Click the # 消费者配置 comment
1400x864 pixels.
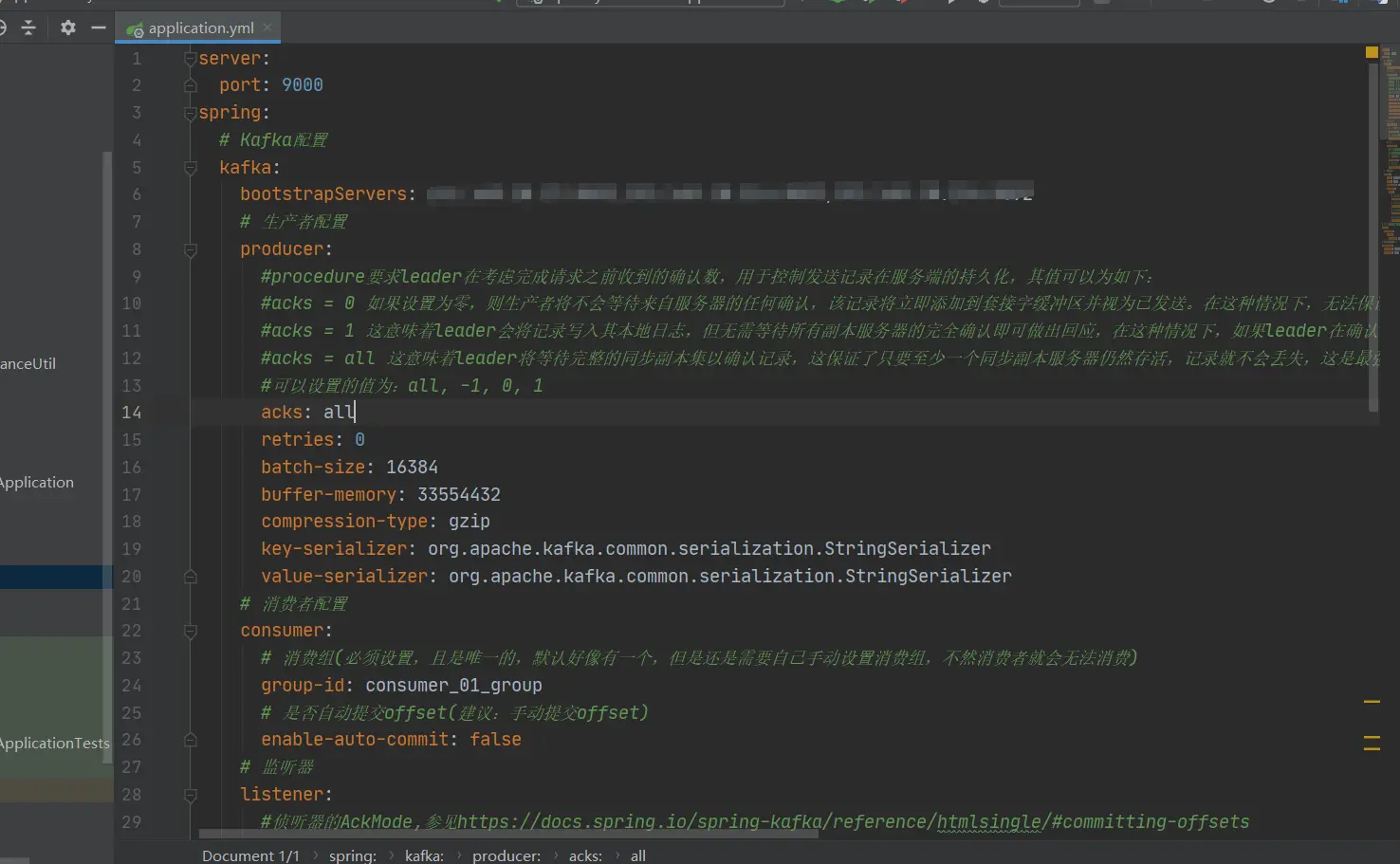coord(294,604)
